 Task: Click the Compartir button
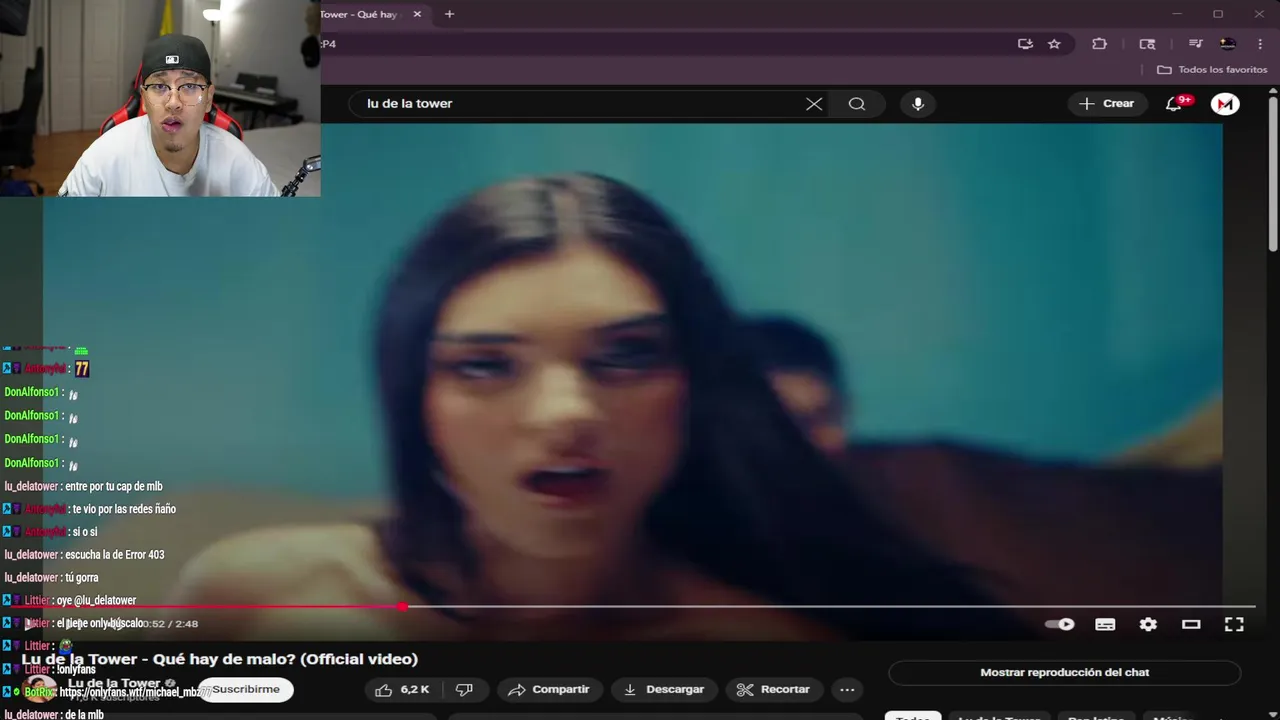(x=549, y=689)
